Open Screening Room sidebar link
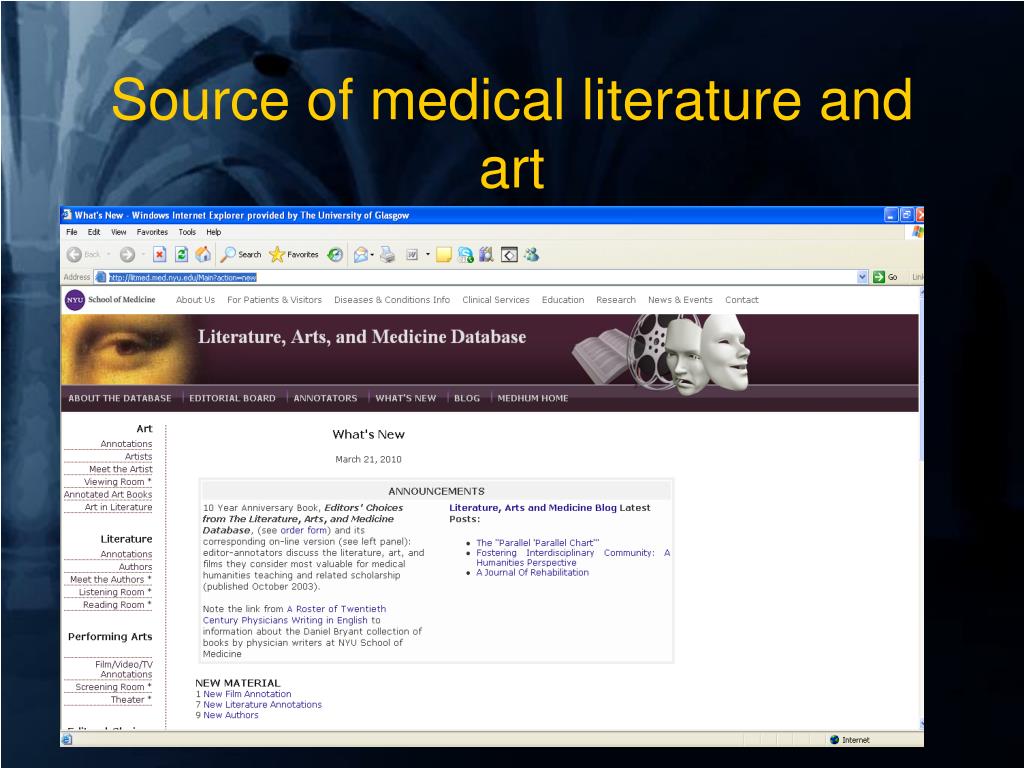1024x768 pixels. [x=113, y=686]
